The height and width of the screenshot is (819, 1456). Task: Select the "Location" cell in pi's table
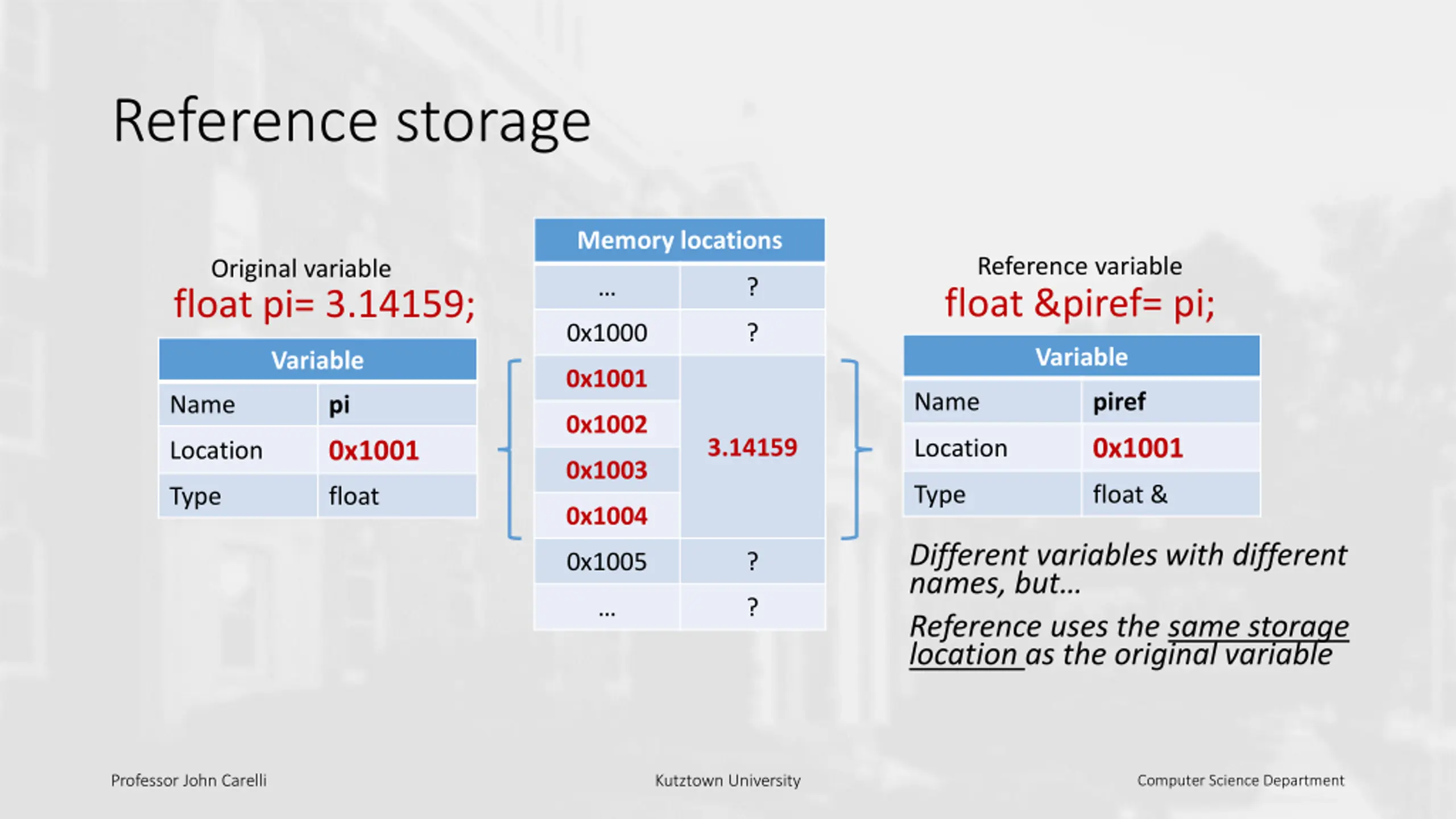coord(238,450)
